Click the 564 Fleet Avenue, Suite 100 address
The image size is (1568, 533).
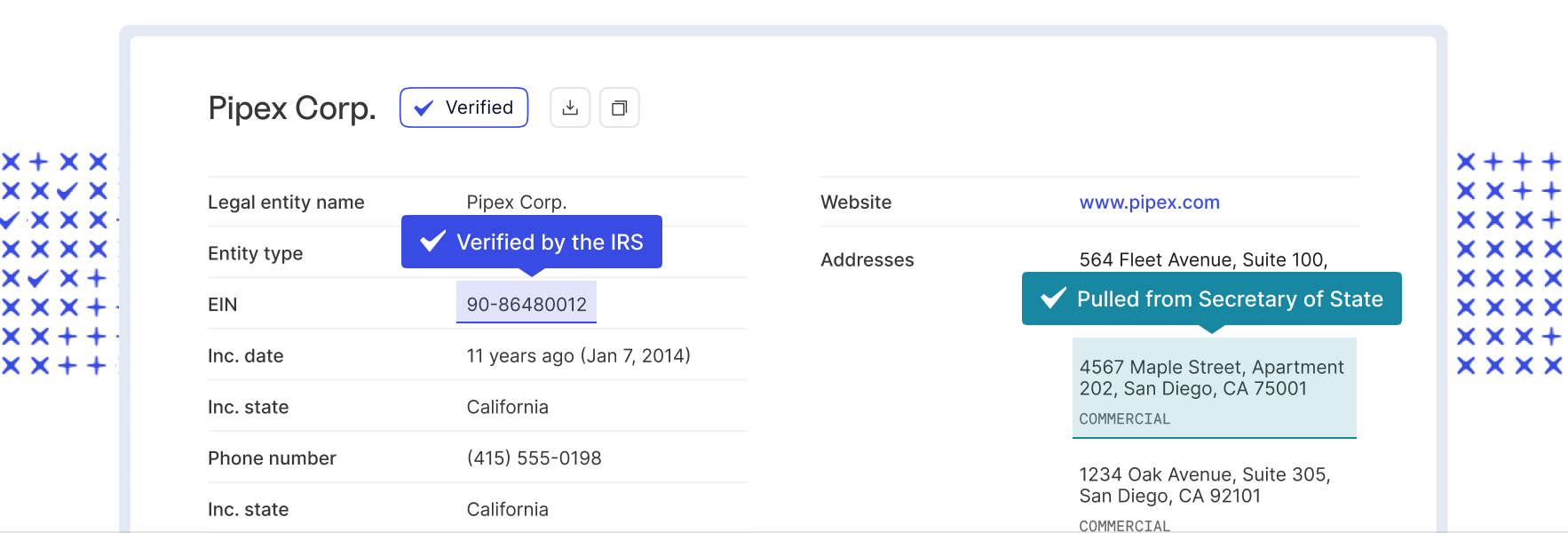click(1203, 260)
